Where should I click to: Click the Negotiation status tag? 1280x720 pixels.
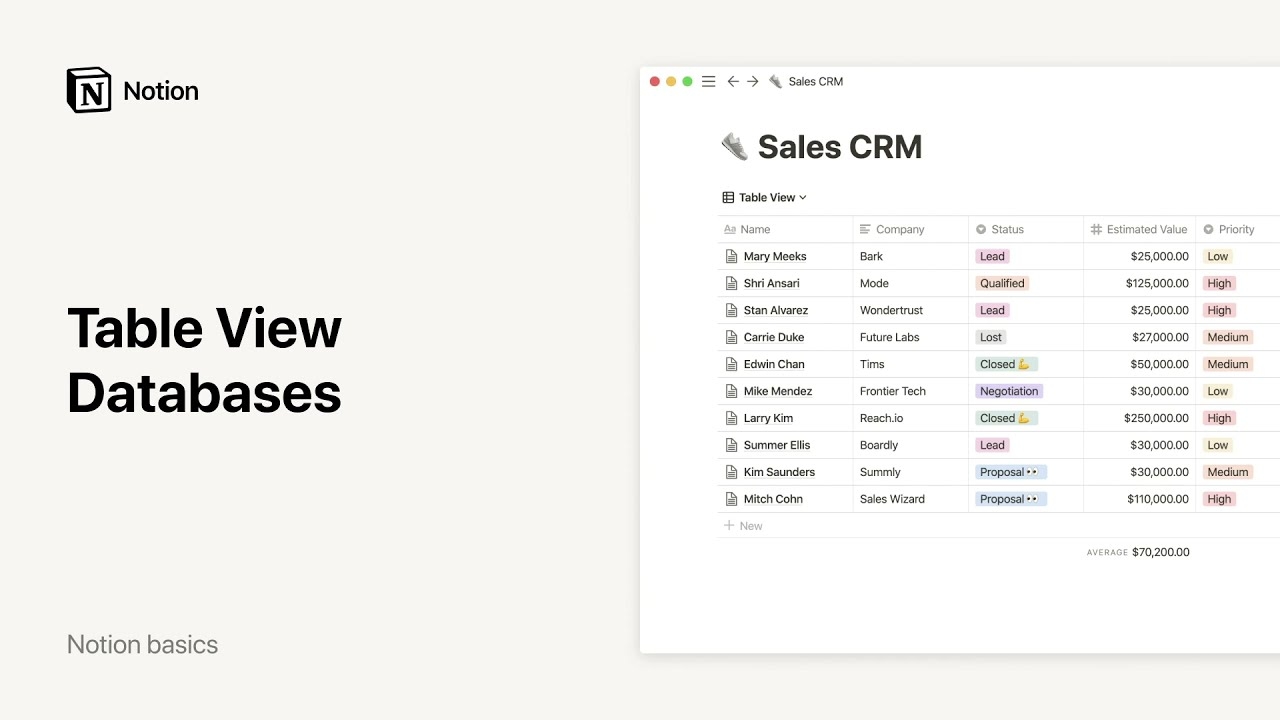(x=1009, y=392)
